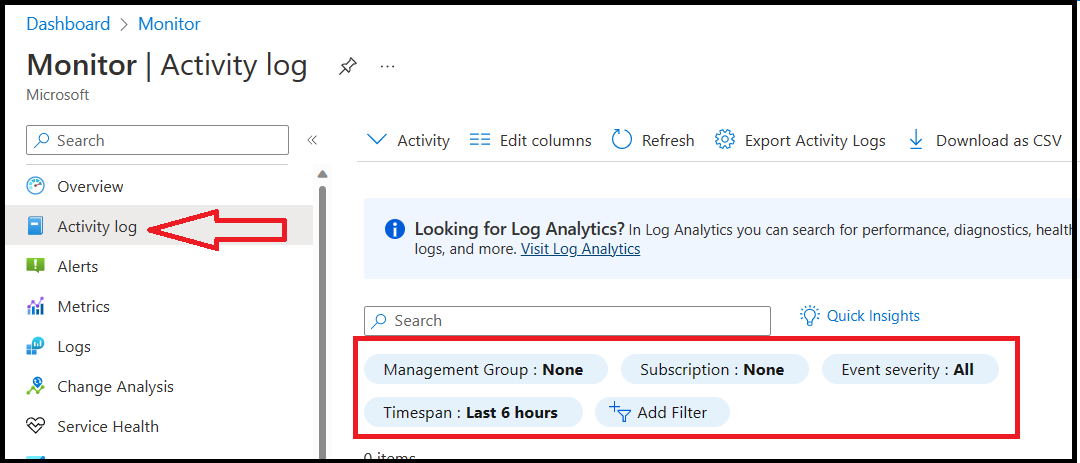Click Edit columns in the toolbar
Screen dimensions: 1080x463
click(x=530, y=141)
